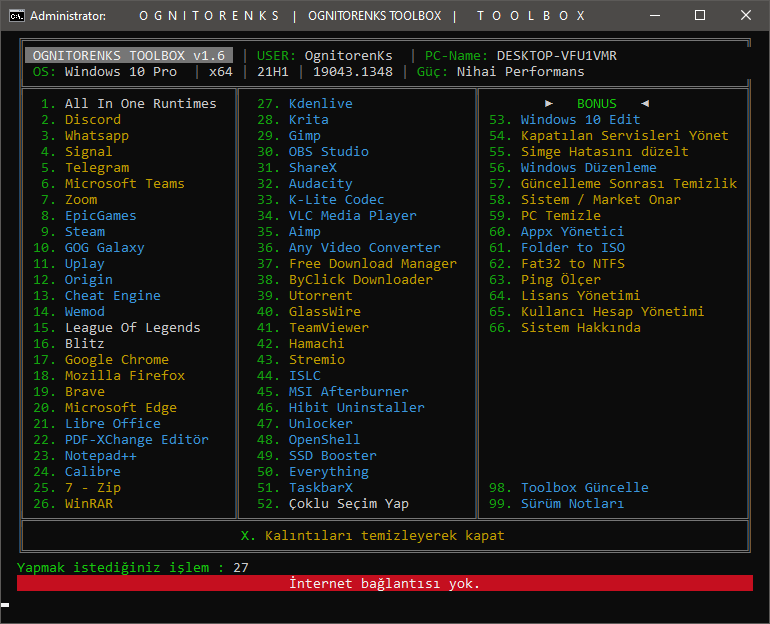Click 'Toolbox Güncelle' entry
Viewport: 770px width, 624px height.
(584, 488)
